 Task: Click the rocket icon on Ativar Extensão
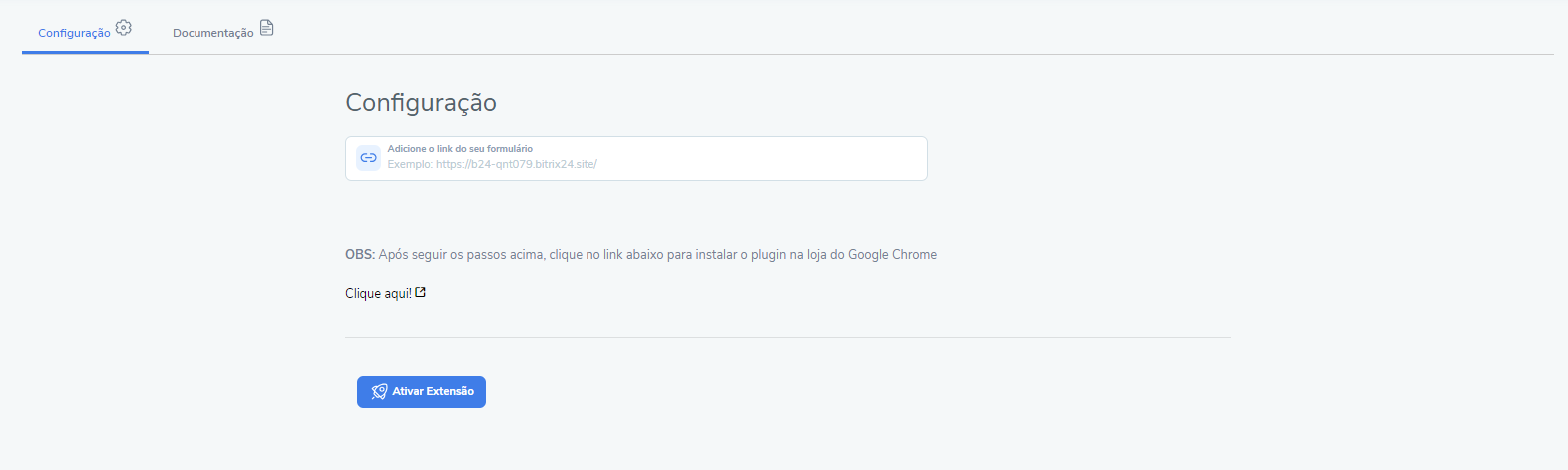coord(379,392)
